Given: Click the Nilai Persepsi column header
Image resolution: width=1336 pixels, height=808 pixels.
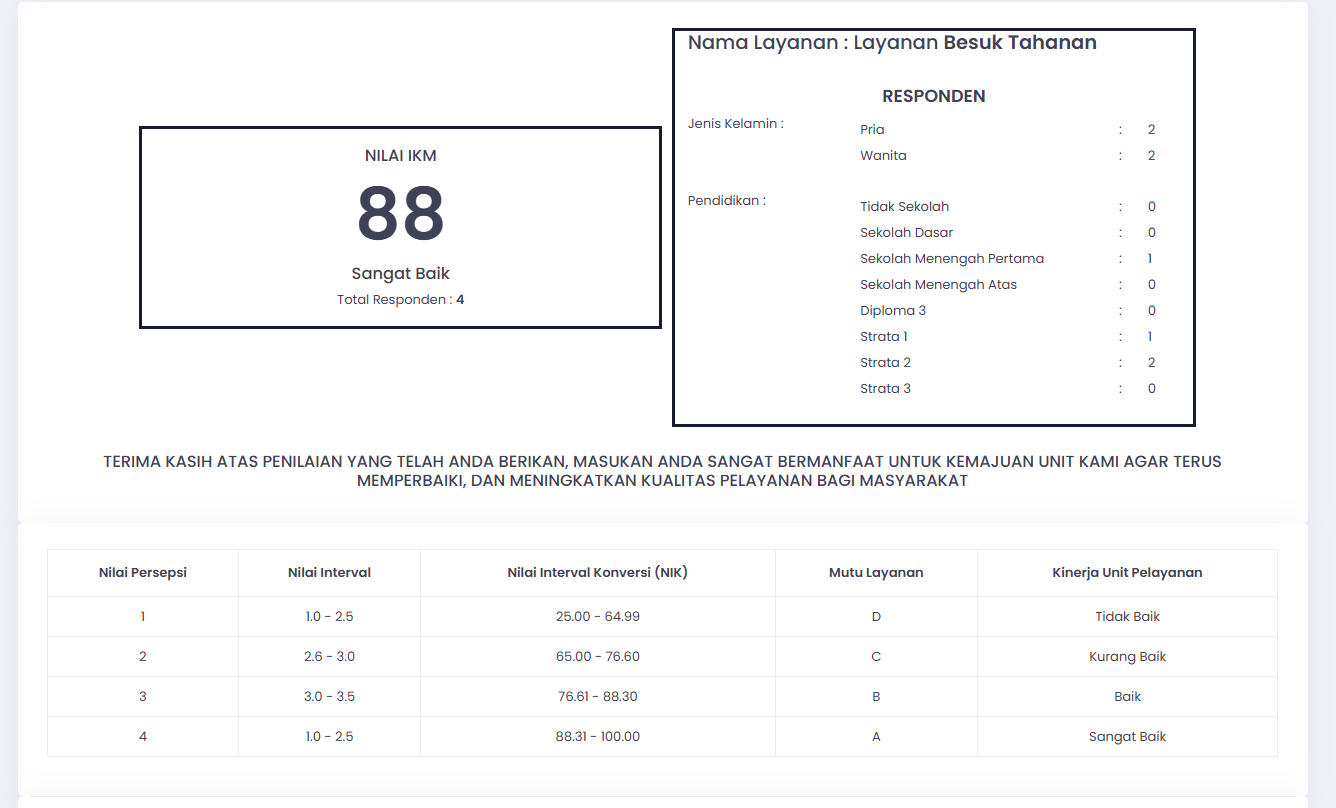Looking at the screenshot, I should pos(143,573).
